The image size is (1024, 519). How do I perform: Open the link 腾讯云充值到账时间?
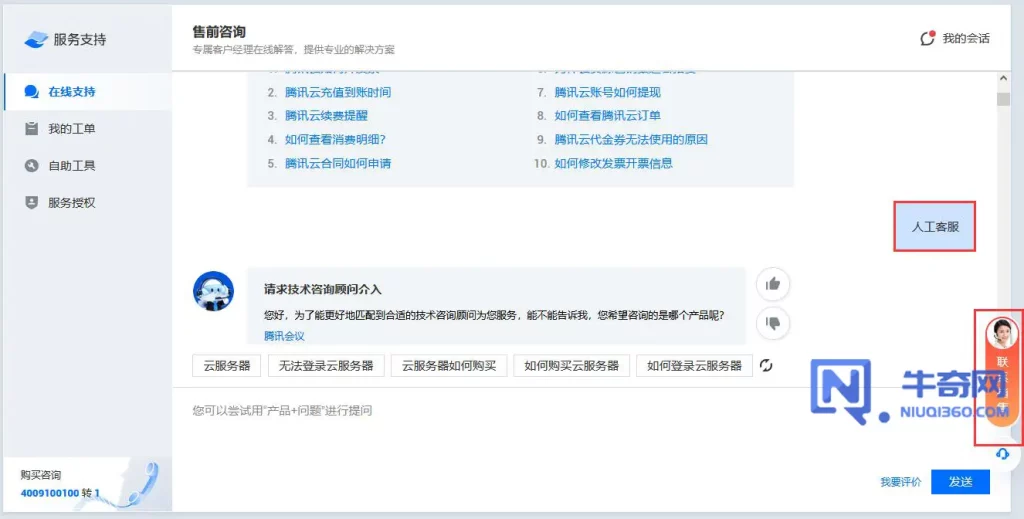click(x=338, y=92)
